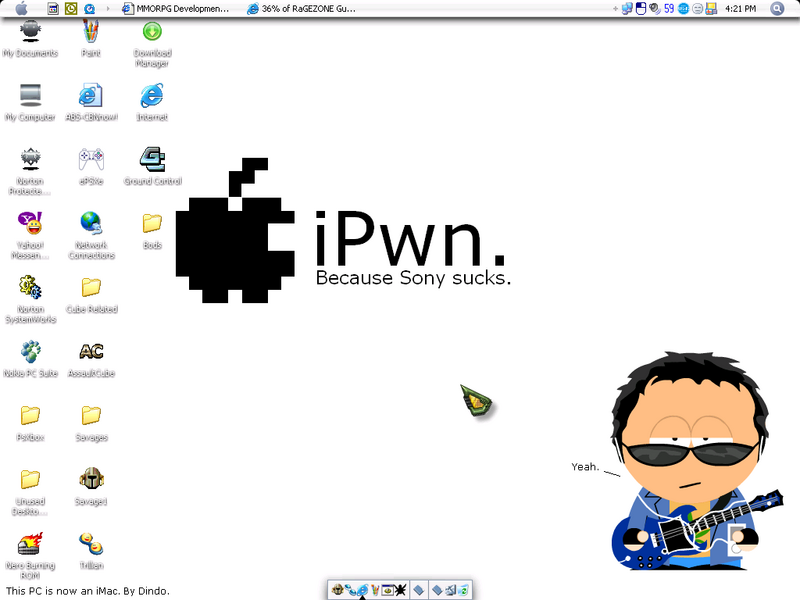Click Paint brushes icon in bottom dock
This screenshot has width=800, height=600.
[x=375, y=590]
